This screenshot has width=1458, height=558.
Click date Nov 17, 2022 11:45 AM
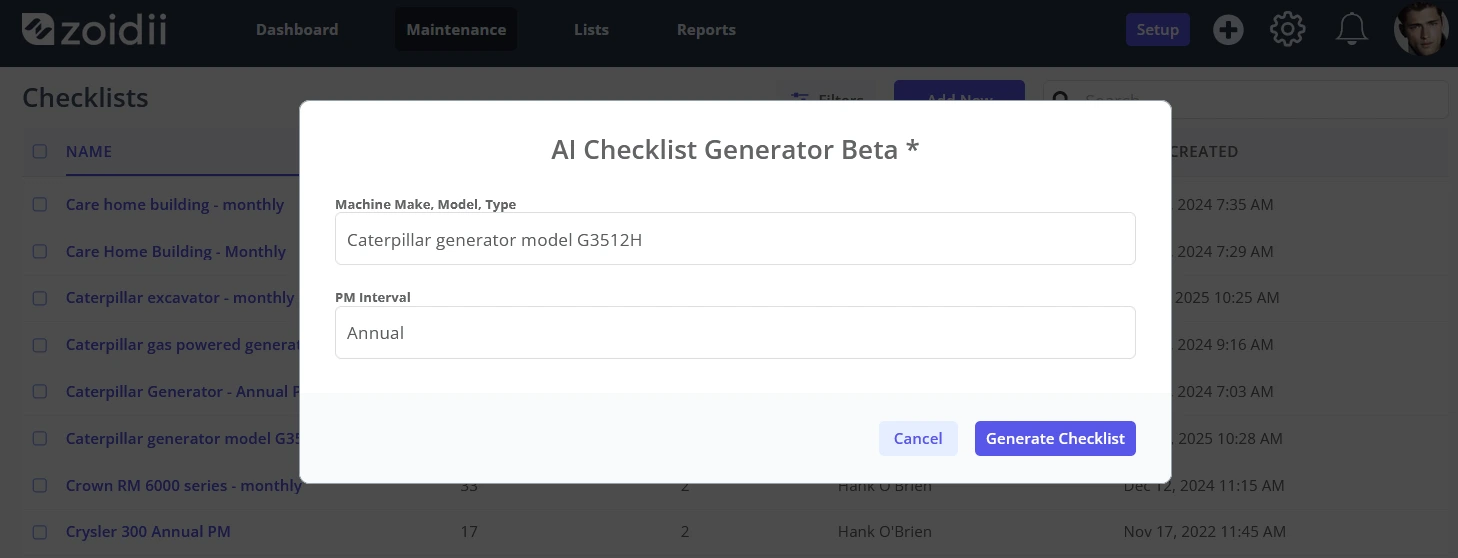[1204, 532]
